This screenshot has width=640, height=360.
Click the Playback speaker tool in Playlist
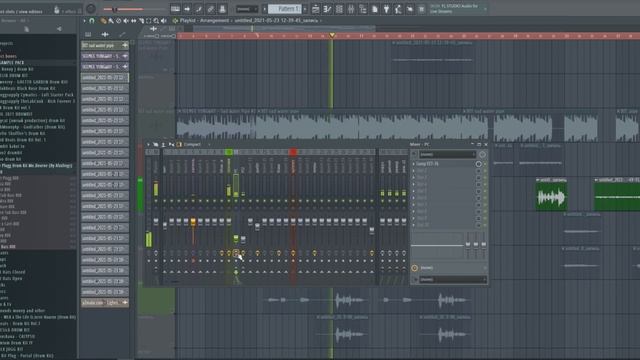tap(164, 20)
